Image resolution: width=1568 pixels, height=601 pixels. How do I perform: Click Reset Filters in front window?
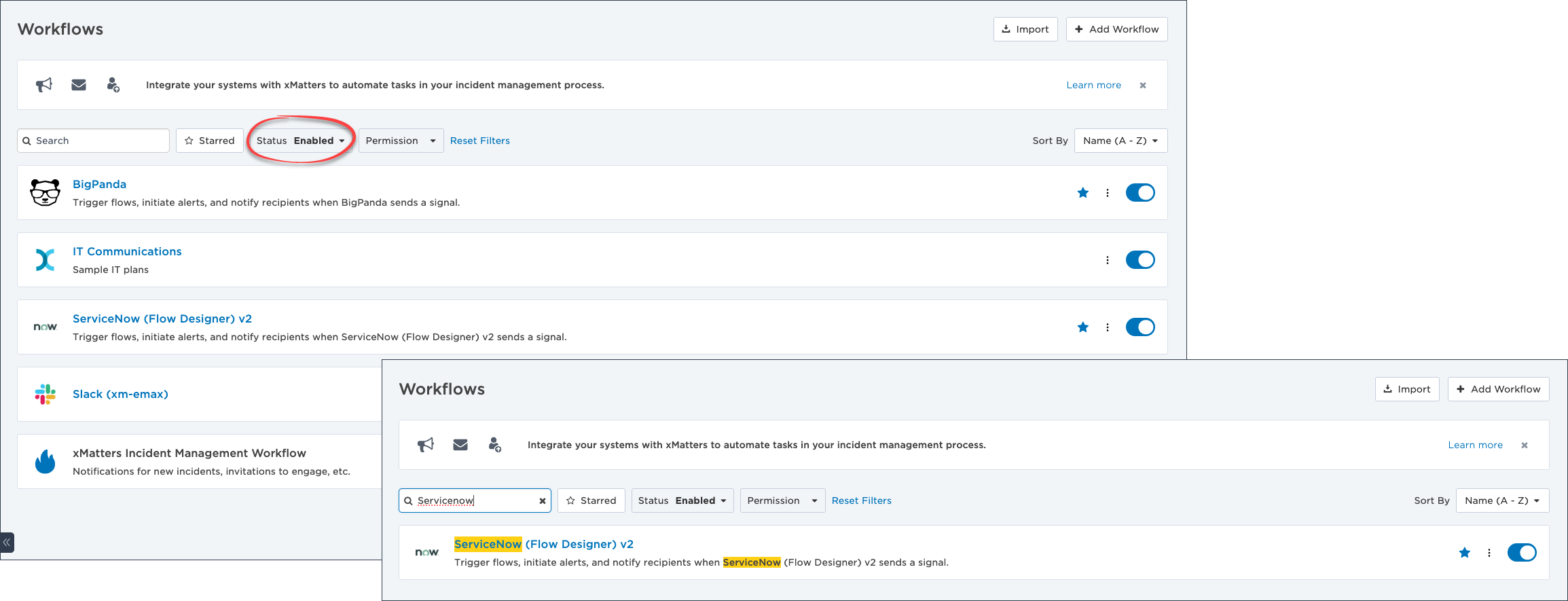(x=861, y=500)
